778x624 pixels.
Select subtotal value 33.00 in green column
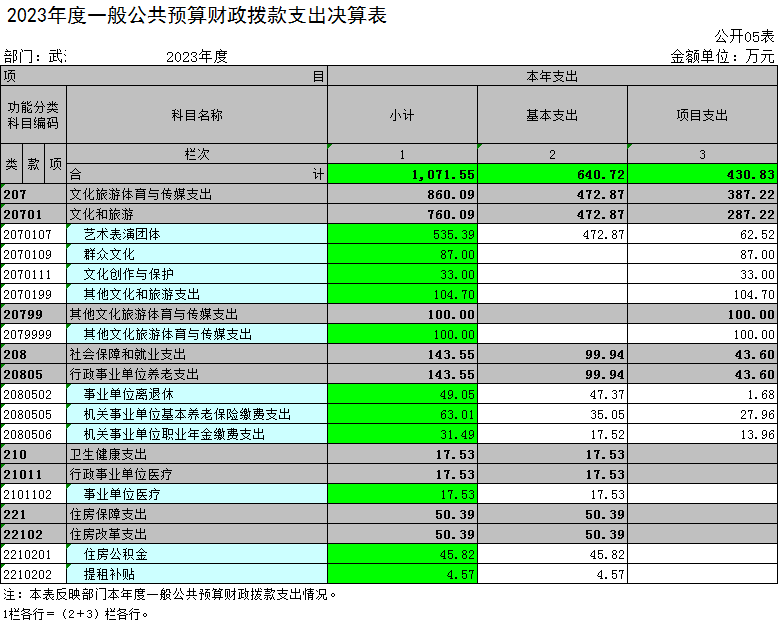(x=402, y=274)
